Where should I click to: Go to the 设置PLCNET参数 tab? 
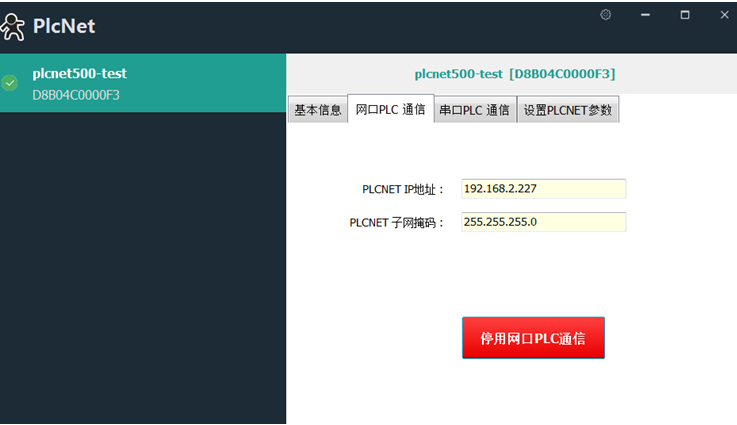click(x=568, y=110)
